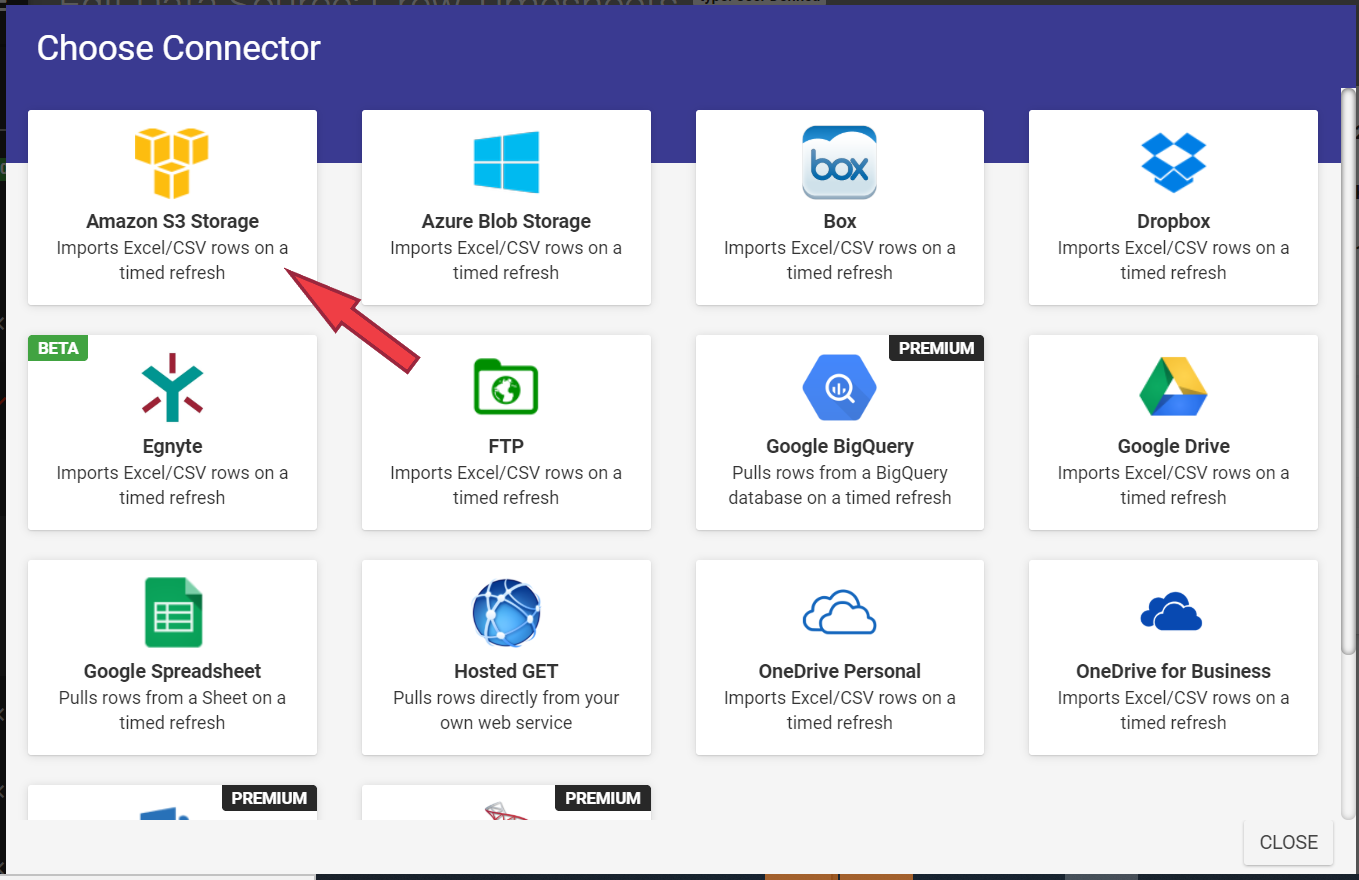Click the Google Drive triangle icon

tap(1173, 387)
